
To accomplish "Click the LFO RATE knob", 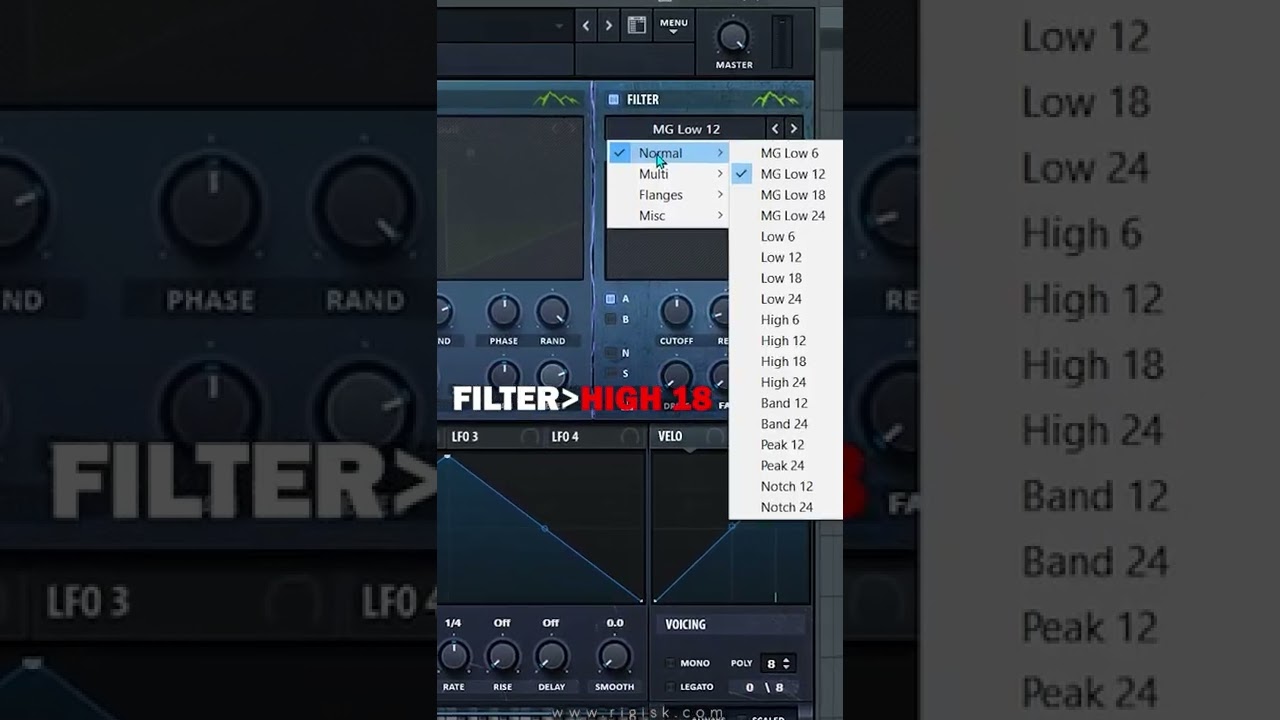I will tap(454, 656).
